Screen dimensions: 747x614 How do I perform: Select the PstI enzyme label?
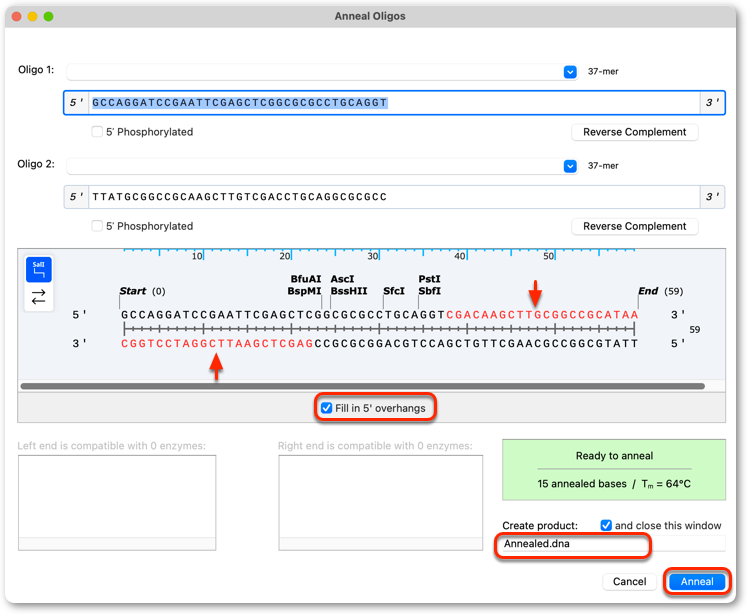(429, 279)
